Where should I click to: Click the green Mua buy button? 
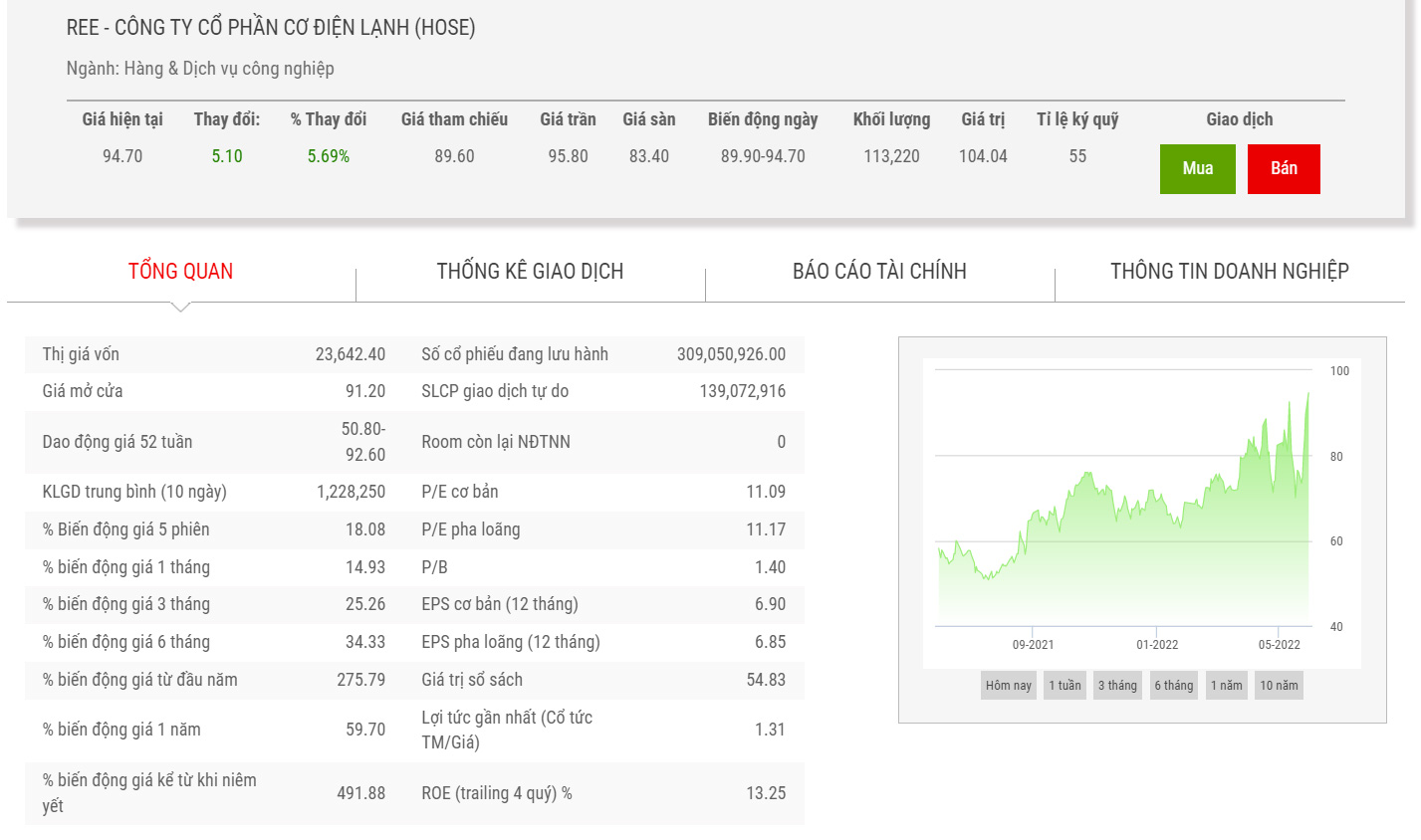coord(1197,169)
